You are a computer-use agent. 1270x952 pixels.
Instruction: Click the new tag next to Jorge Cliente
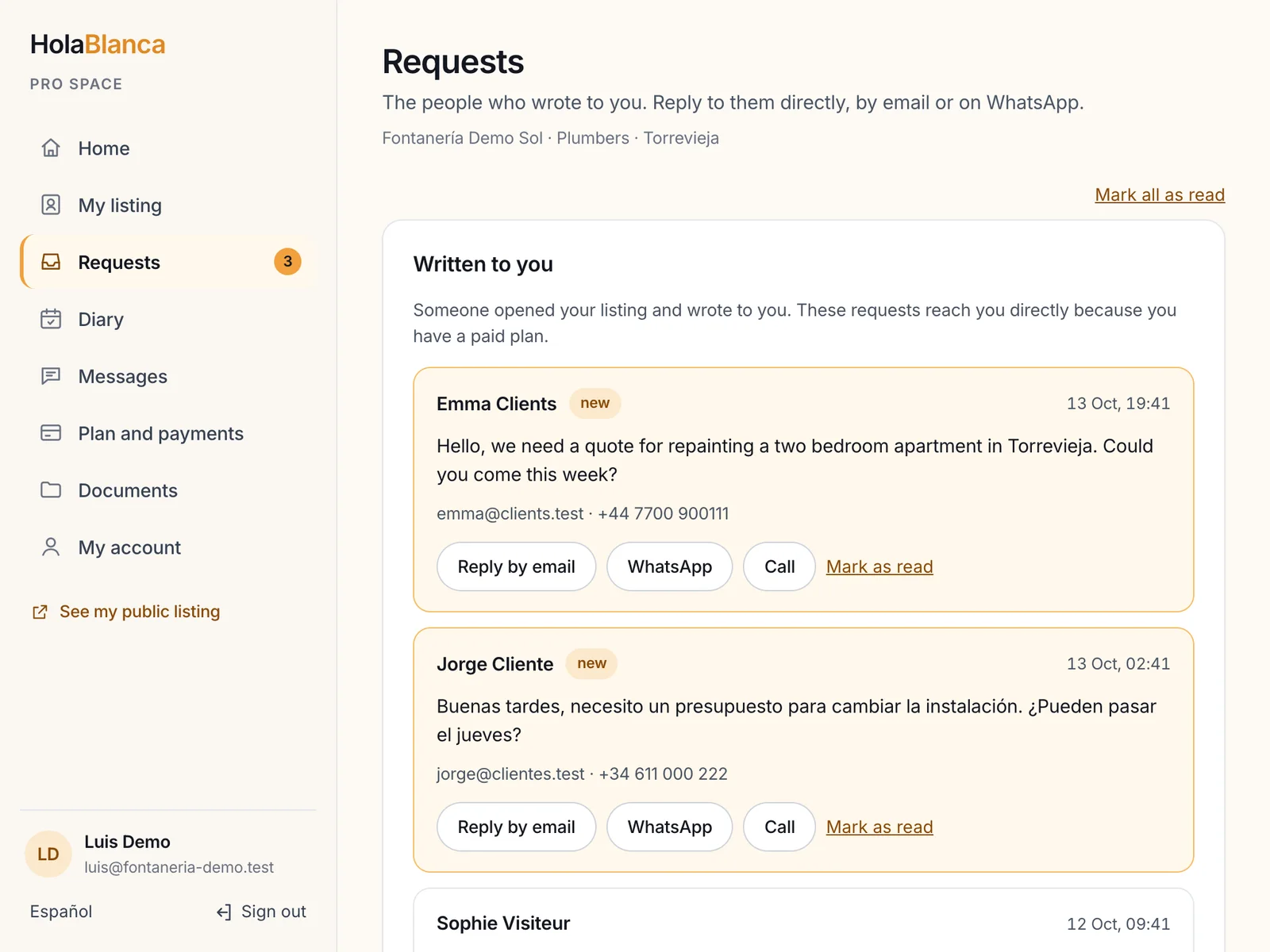[x=592, y=663]
